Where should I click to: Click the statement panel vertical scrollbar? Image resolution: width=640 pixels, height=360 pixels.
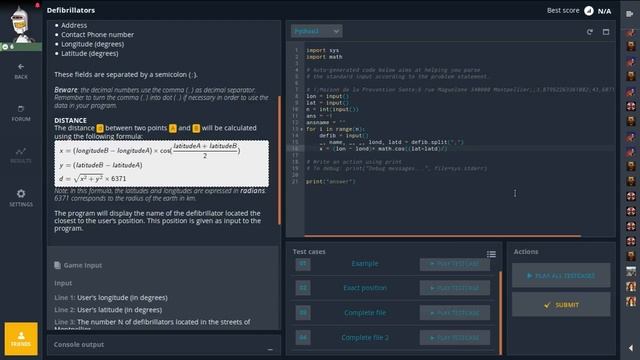(280, 160)
